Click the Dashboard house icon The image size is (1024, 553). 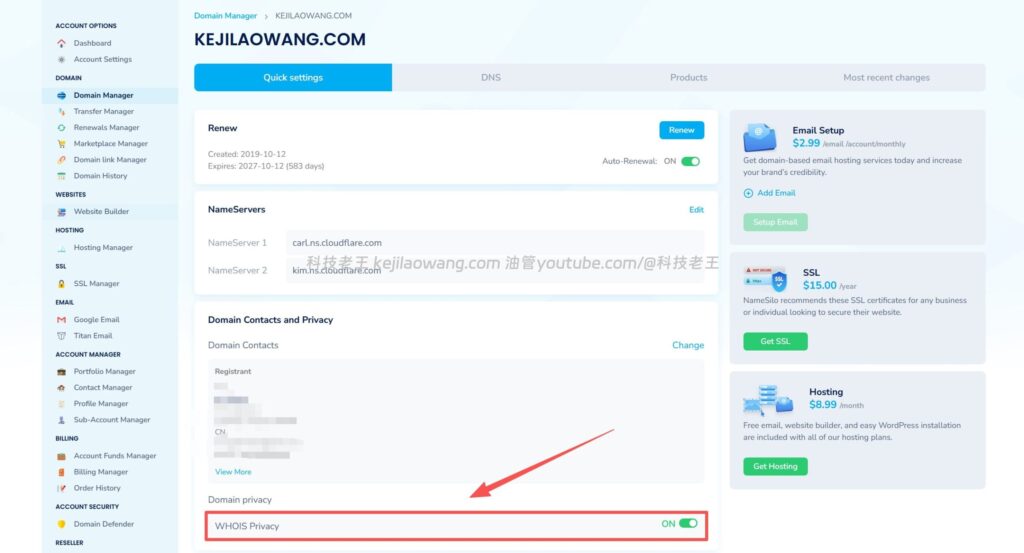[x=61, y=43]
